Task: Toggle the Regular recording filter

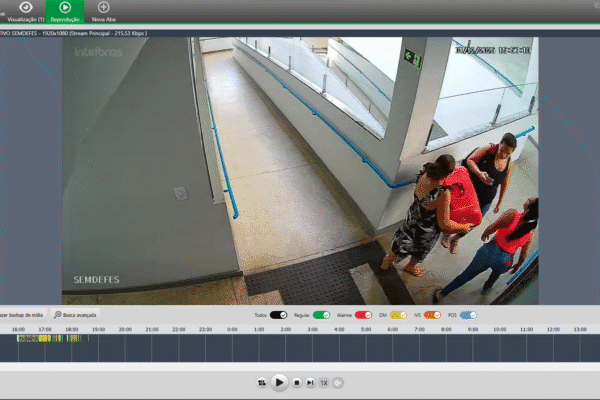Action: click(321, 314)
